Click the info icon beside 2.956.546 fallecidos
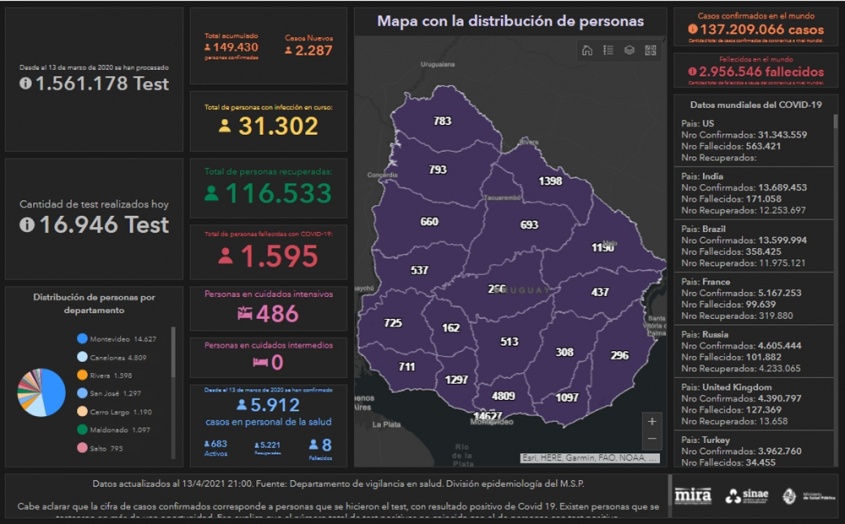 coord(693,73)
